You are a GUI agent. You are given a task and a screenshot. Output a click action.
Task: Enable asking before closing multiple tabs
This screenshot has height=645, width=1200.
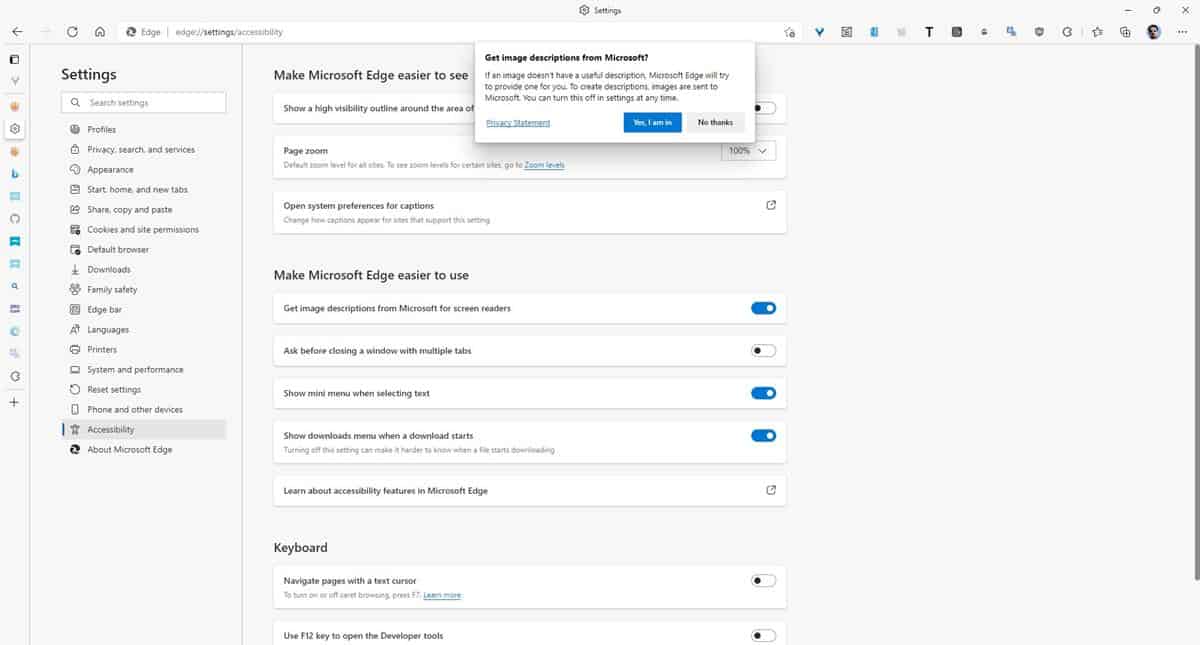tap(763, 350)
